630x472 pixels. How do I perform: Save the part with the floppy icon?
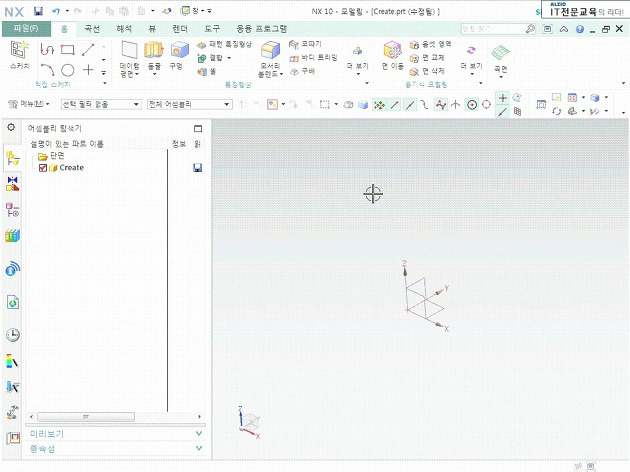(38, 11)
